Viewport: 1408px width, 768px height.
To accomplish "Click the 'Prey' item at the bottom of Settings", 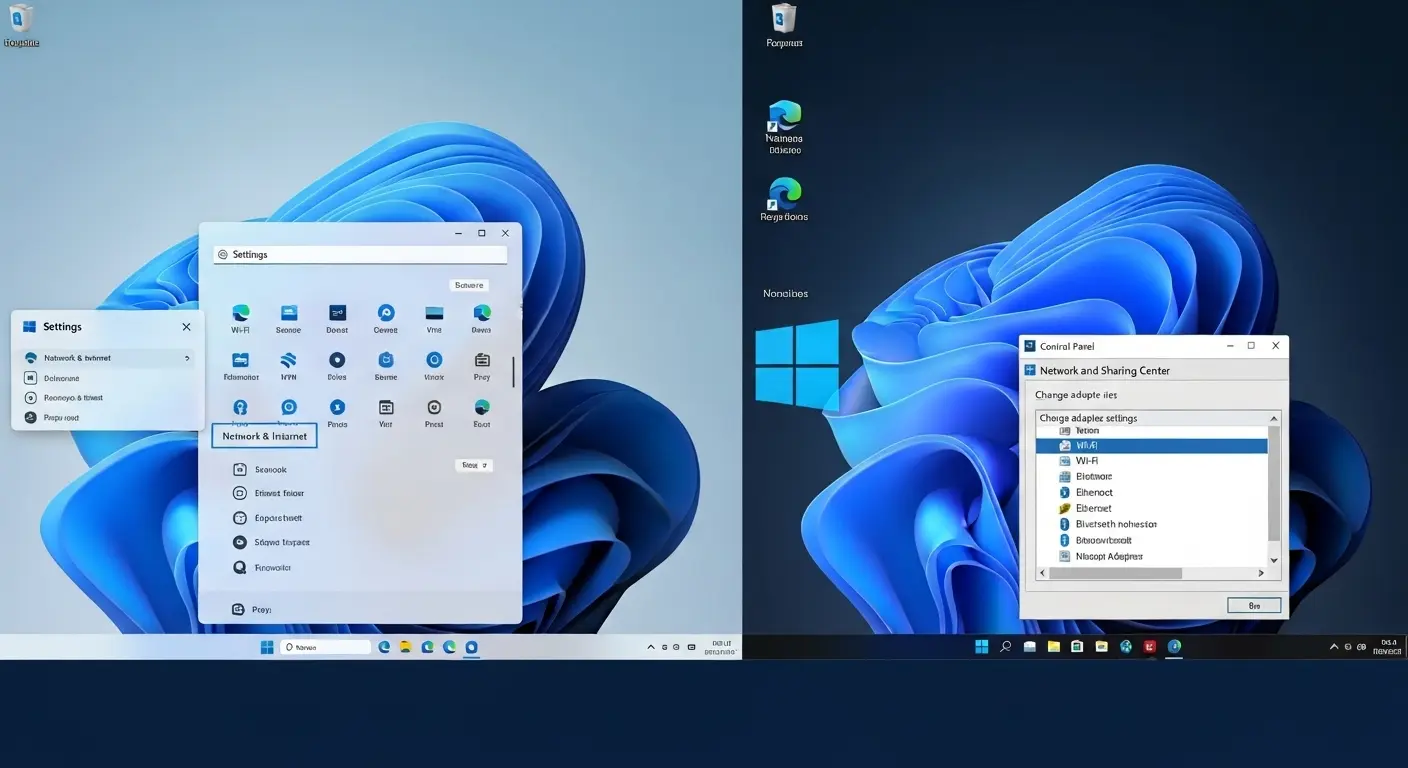I will [252, 609].
